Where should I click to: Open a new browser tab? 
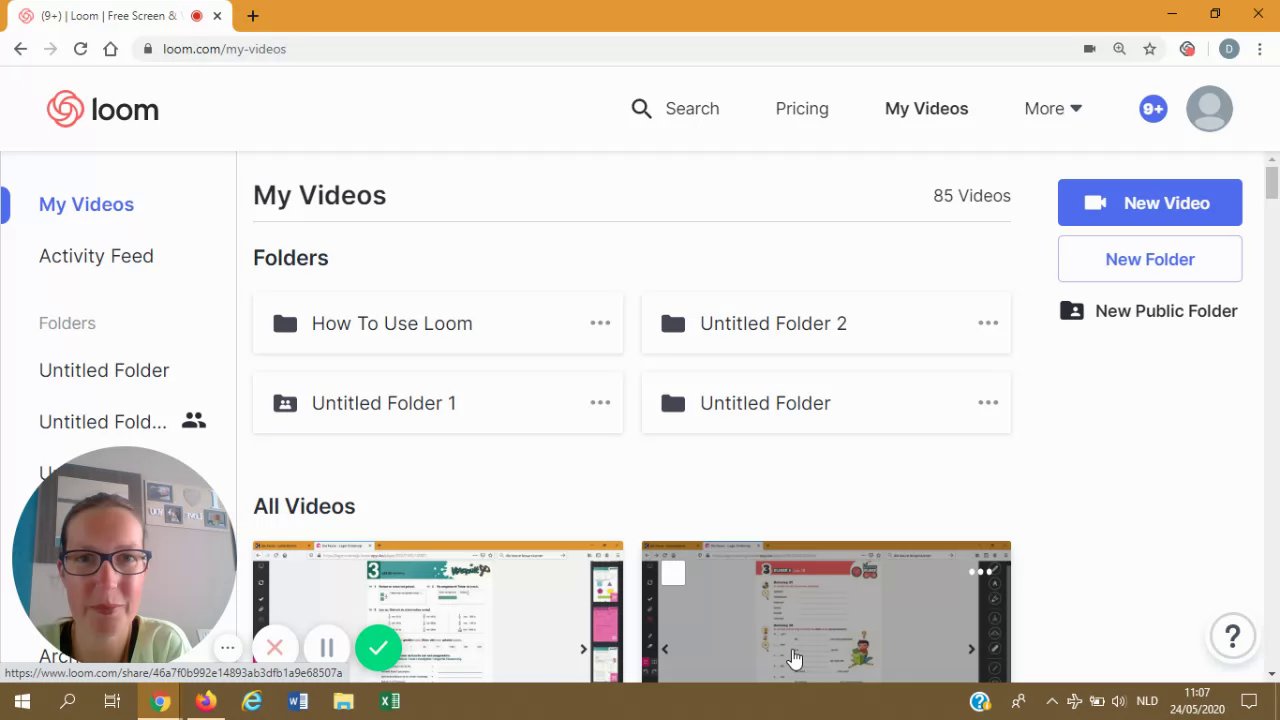click(x=253, y=16)
